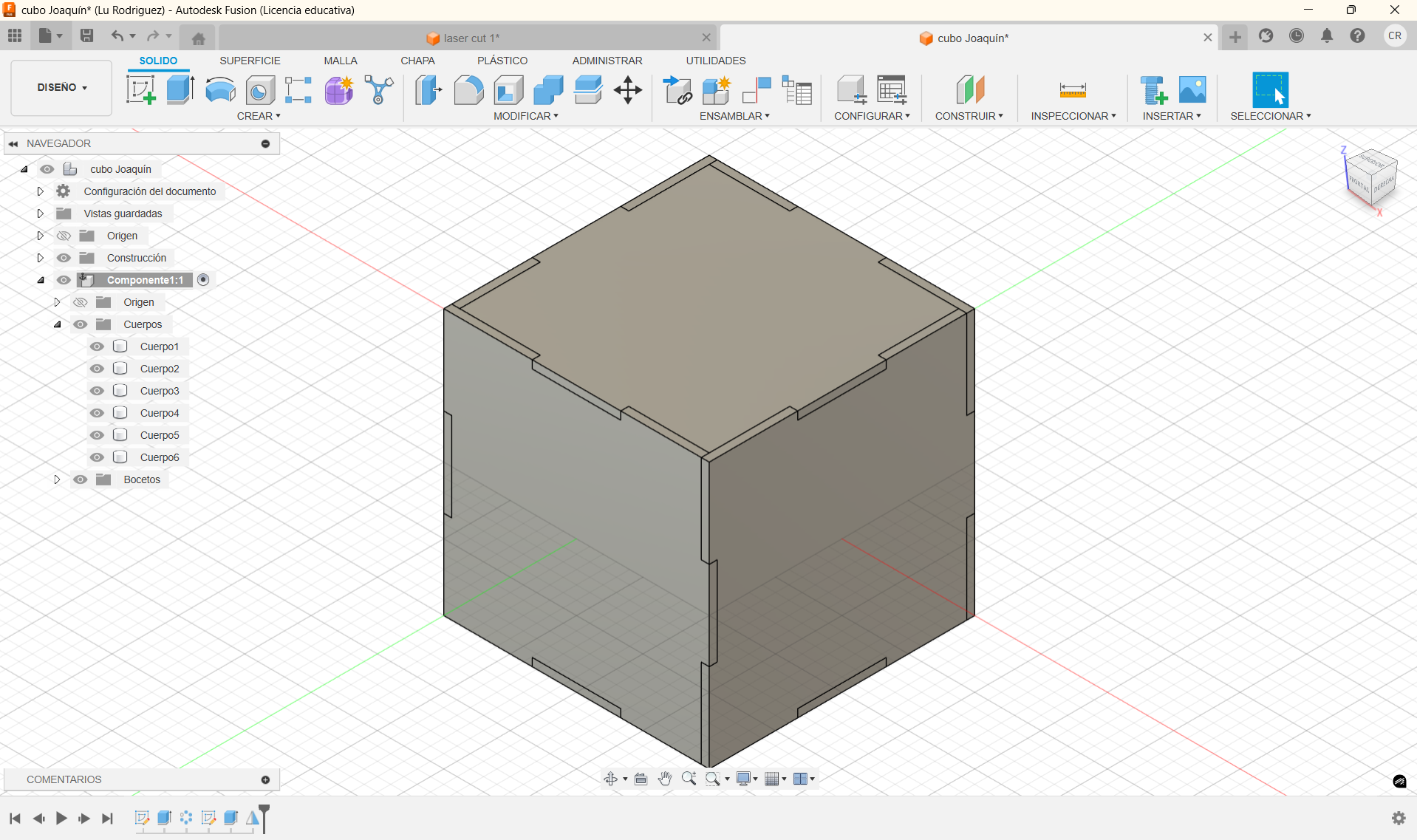Viewport: 1417px width, 840px height.
Task: Click the Move/Copy arrows icon
Action: click(x=628, y=90)
